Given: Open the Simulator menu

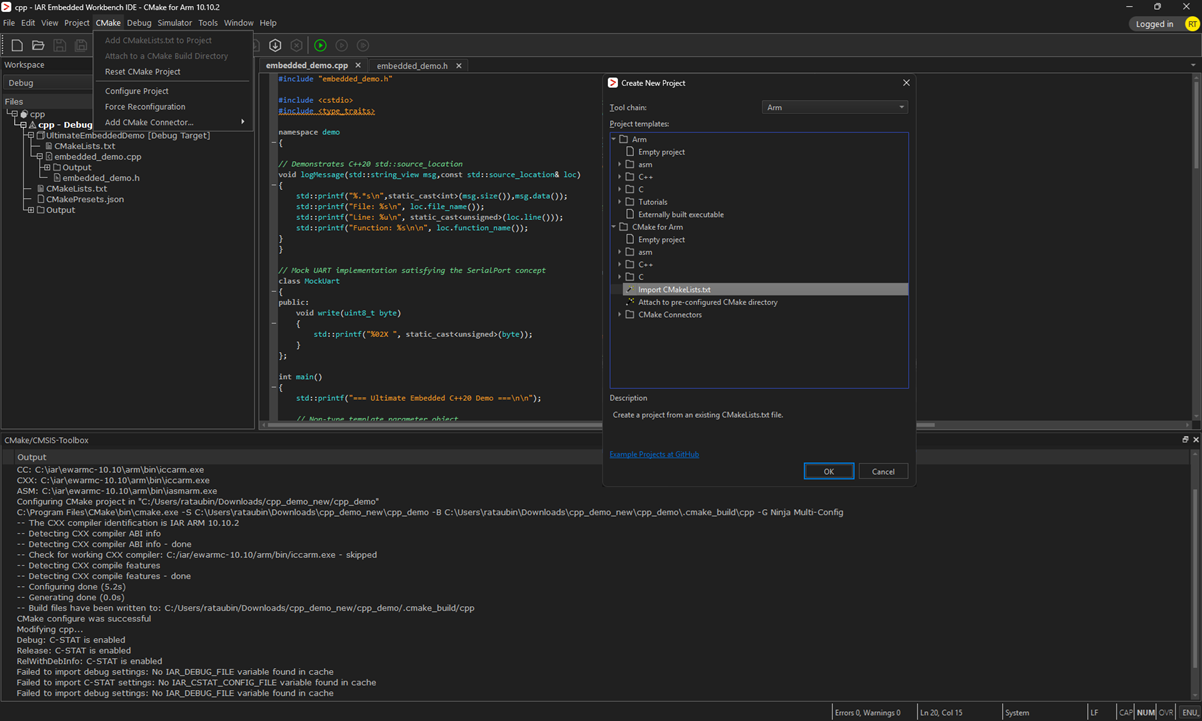Looking at the screenshot, I should (x=175, y=23).
